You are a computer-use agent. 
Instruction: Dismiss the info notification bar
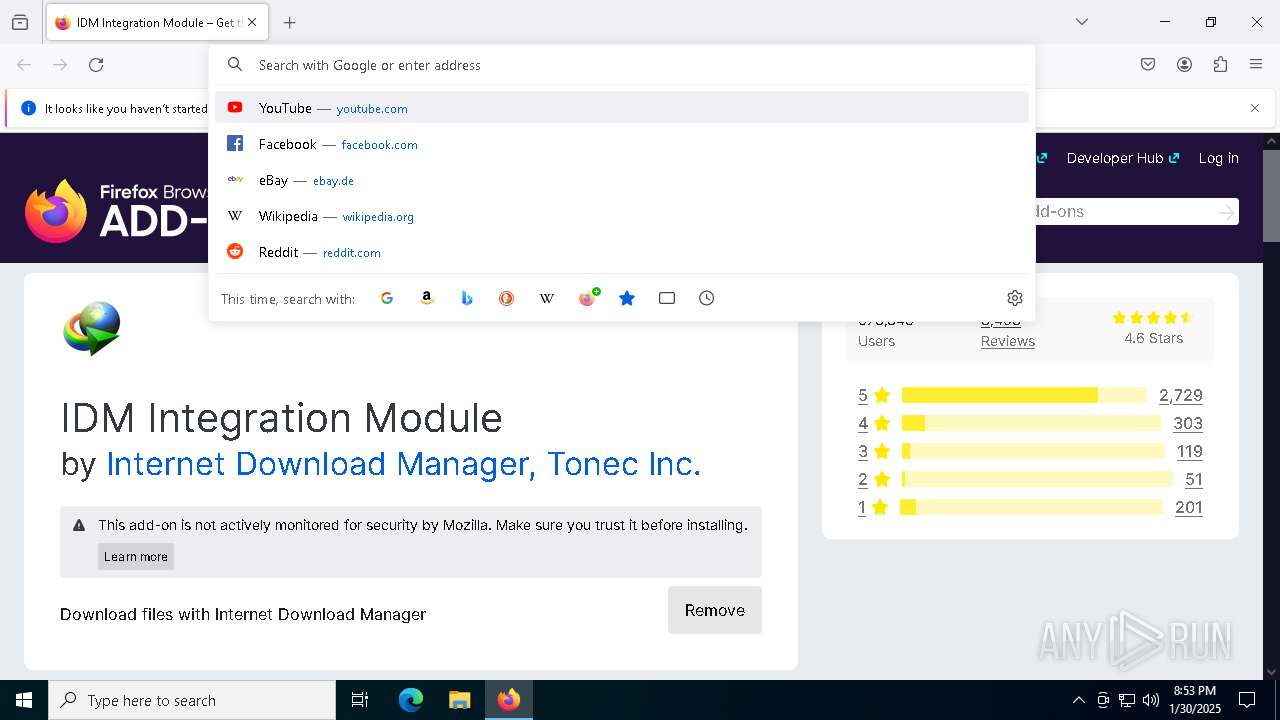tap(1255, 108)
